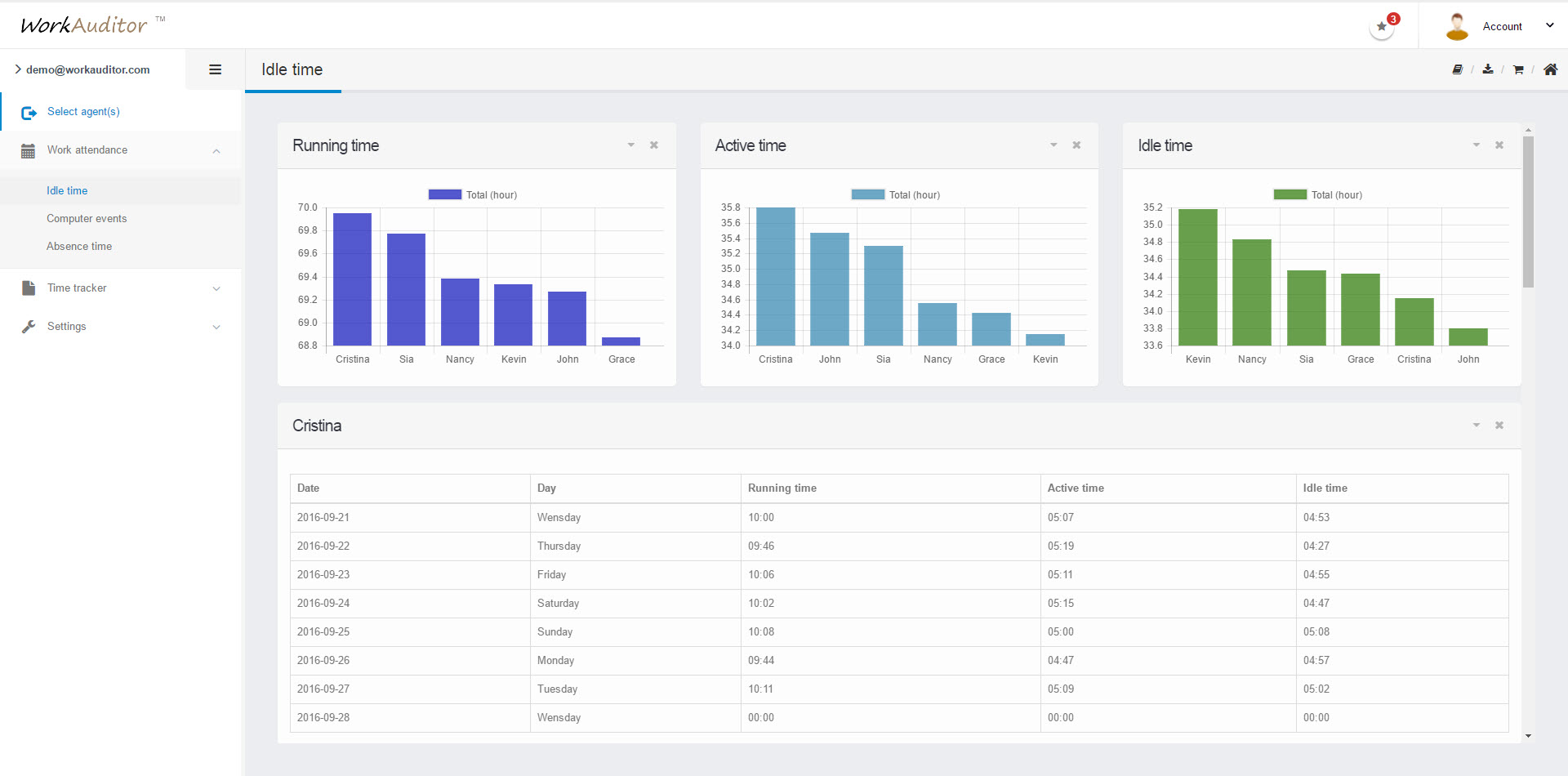Click the page's vertical scrollbar thumb
This screenshot has height=776, width=1568.
point(1528,212)
